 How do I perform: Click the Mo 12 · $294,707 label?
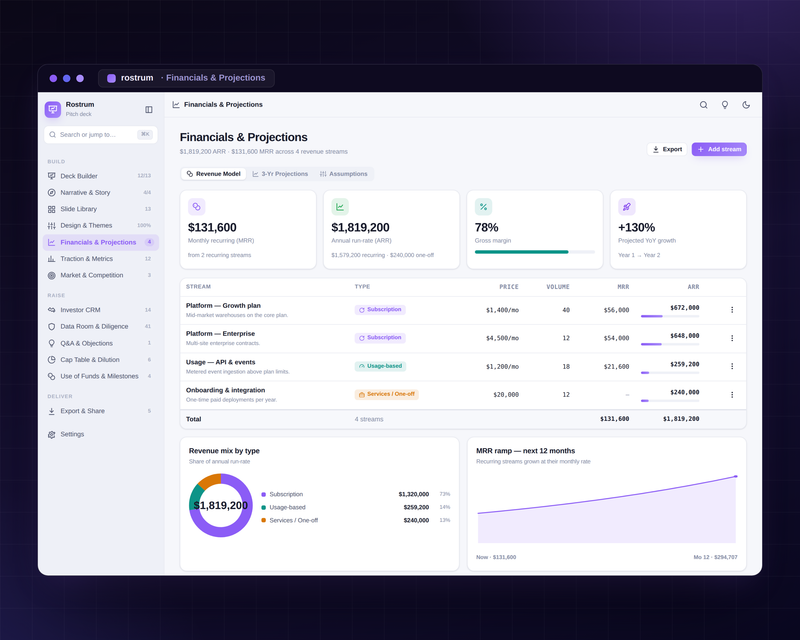click(715, 557)
